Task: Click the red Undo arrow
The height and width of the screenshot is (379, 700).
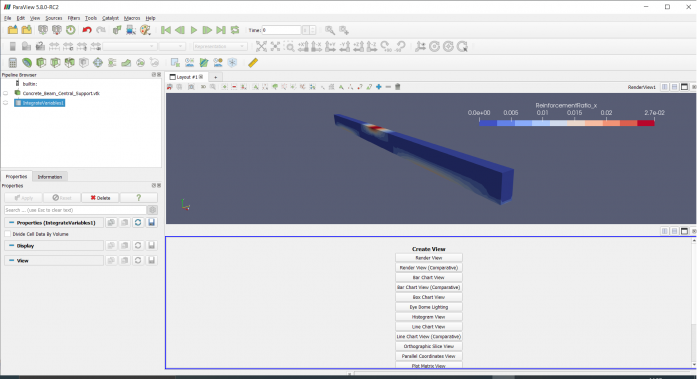Action: [x=87, y=30]
